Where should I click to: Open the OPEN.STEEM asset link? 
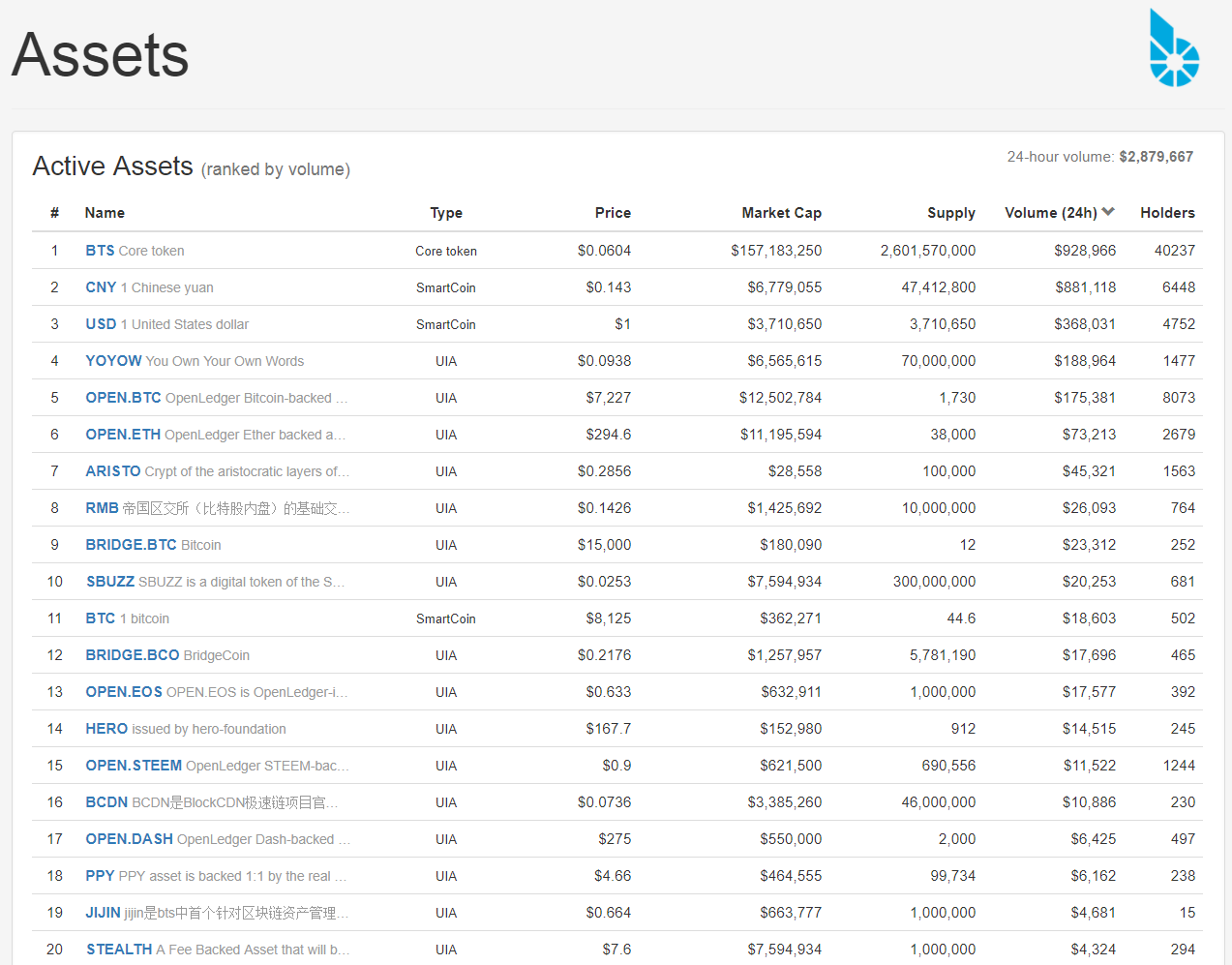(134, 766)
